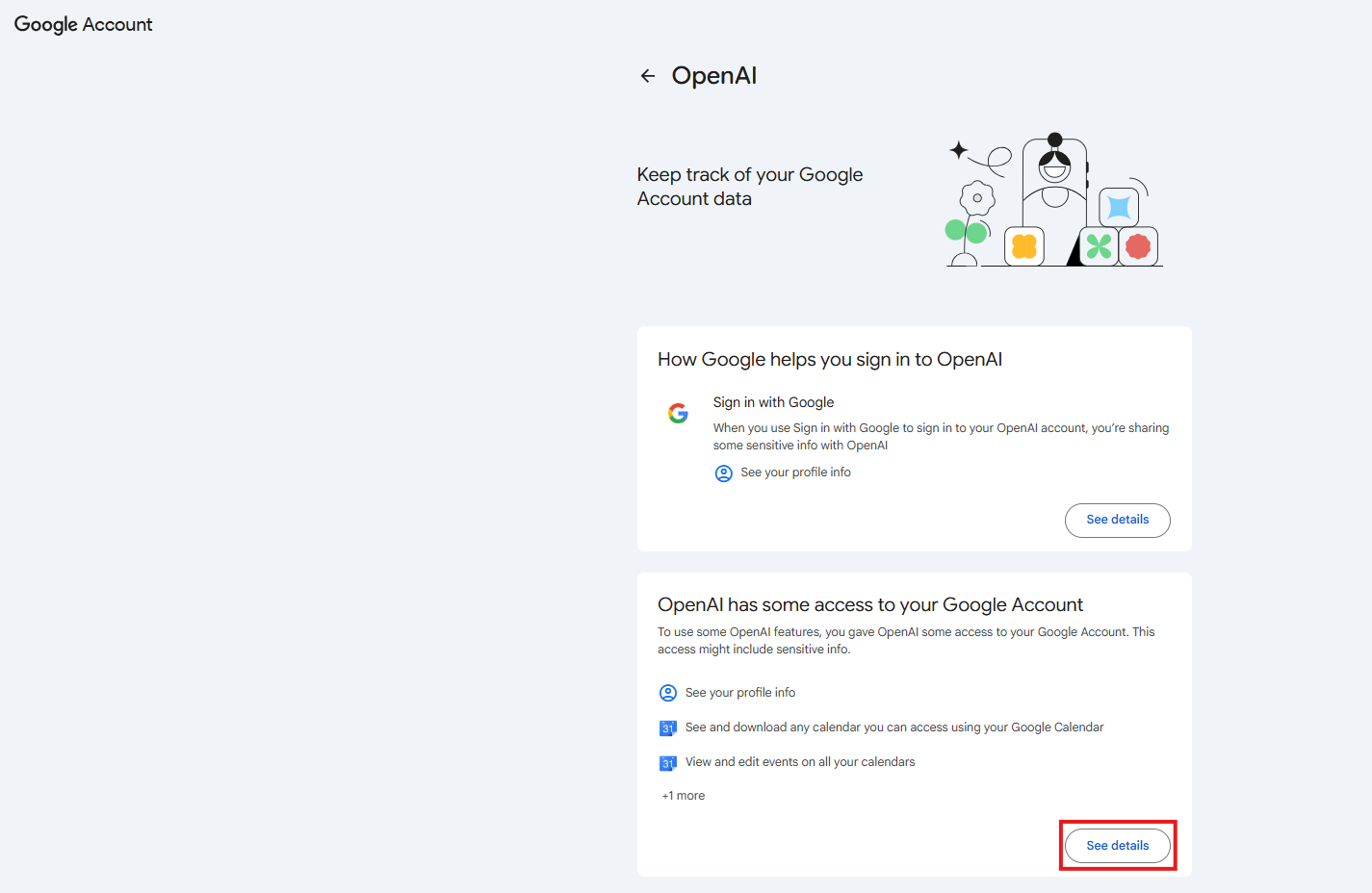Click the account data illustration image

1054,200
